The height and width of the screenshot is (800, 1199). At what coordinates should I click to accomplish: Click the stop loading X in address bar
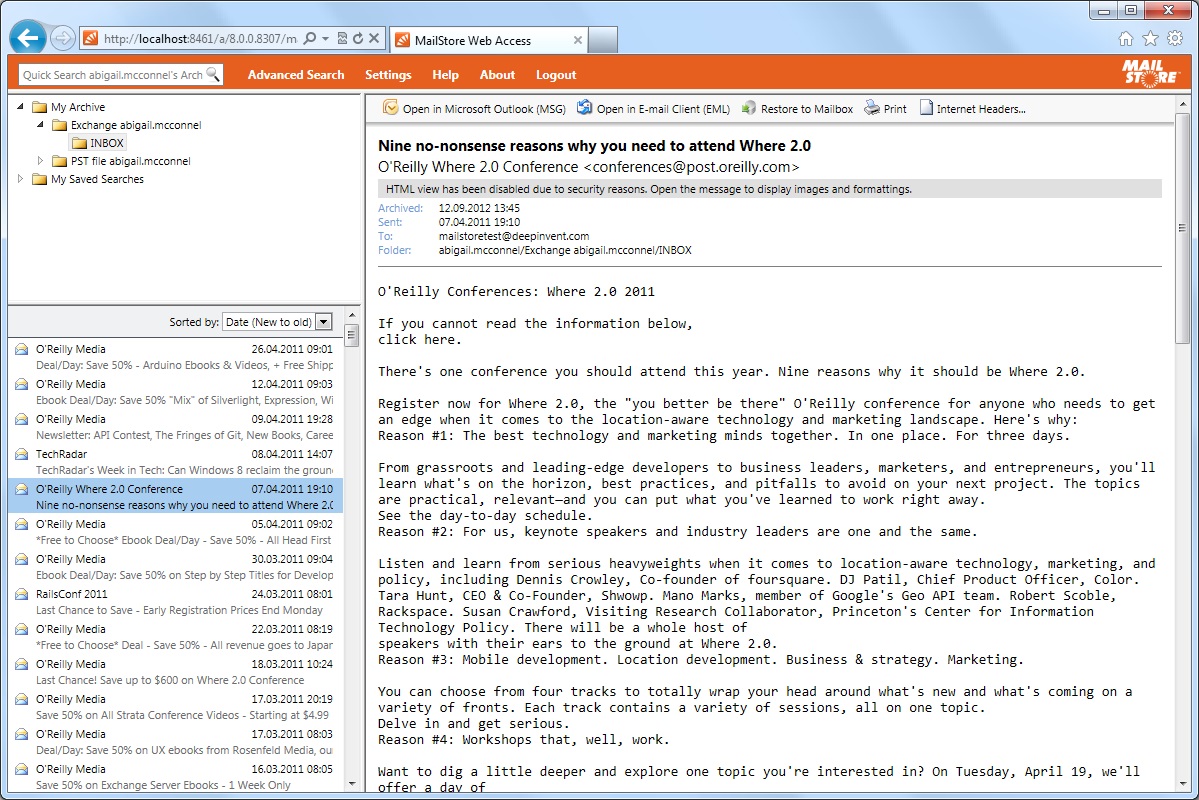pyautogui.click(x=374, y=38)
